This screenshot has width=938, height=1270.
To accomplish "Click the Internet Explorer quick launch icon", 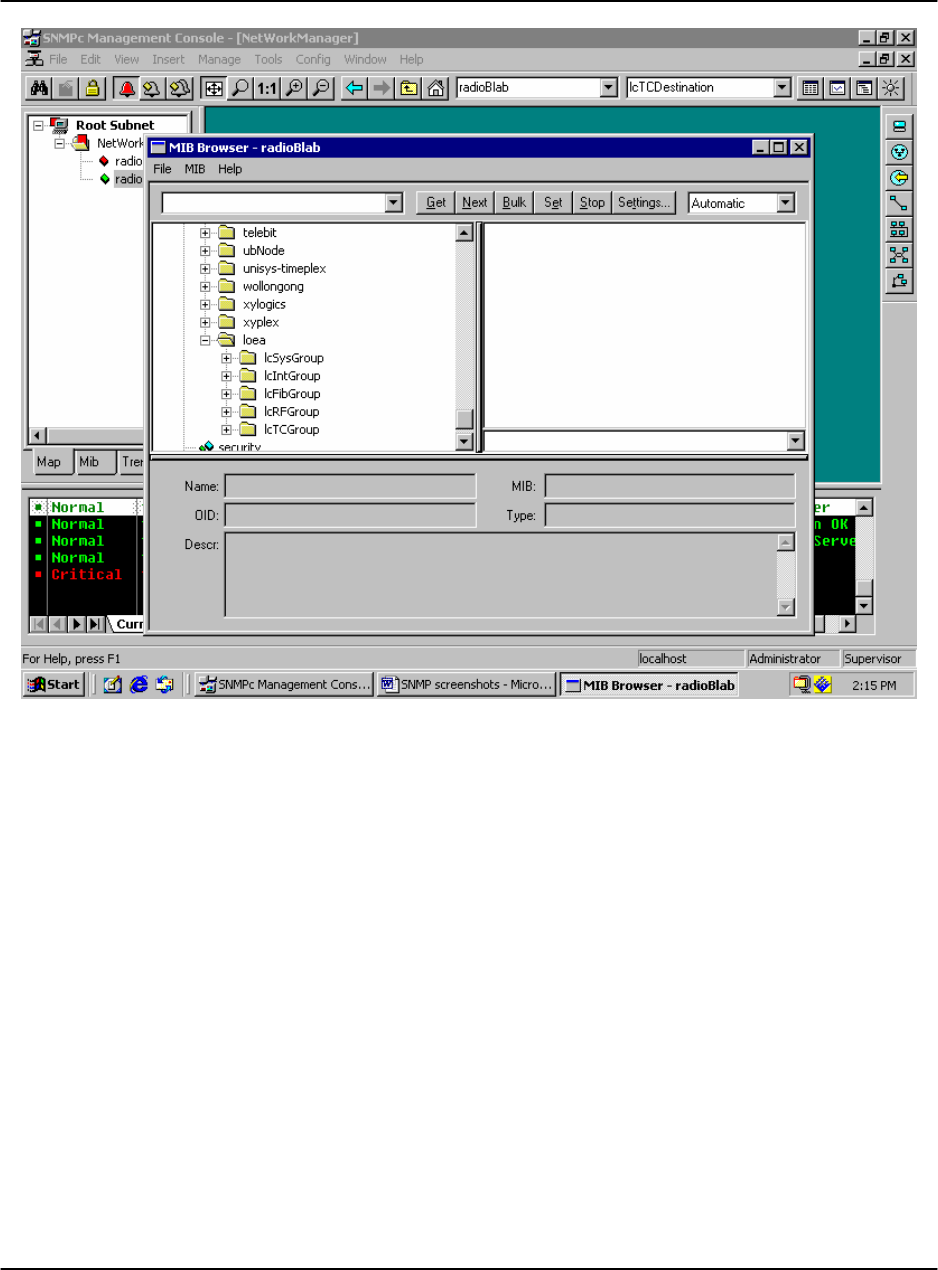I will click(139, 685).
